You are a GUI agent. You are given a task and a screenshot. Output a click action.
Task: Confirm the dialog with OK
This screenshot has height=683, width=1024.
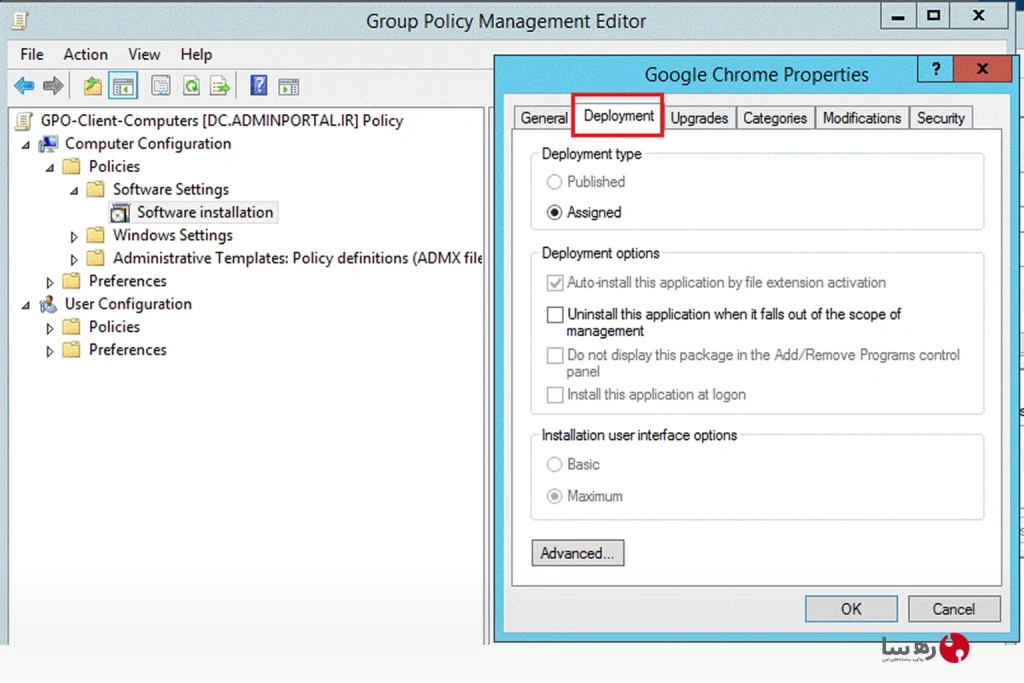click(851, 609)
